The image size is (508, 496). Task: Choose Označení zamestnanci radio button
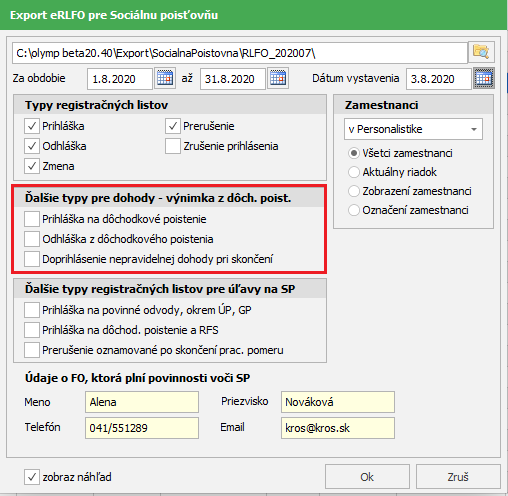click(354, 210)
